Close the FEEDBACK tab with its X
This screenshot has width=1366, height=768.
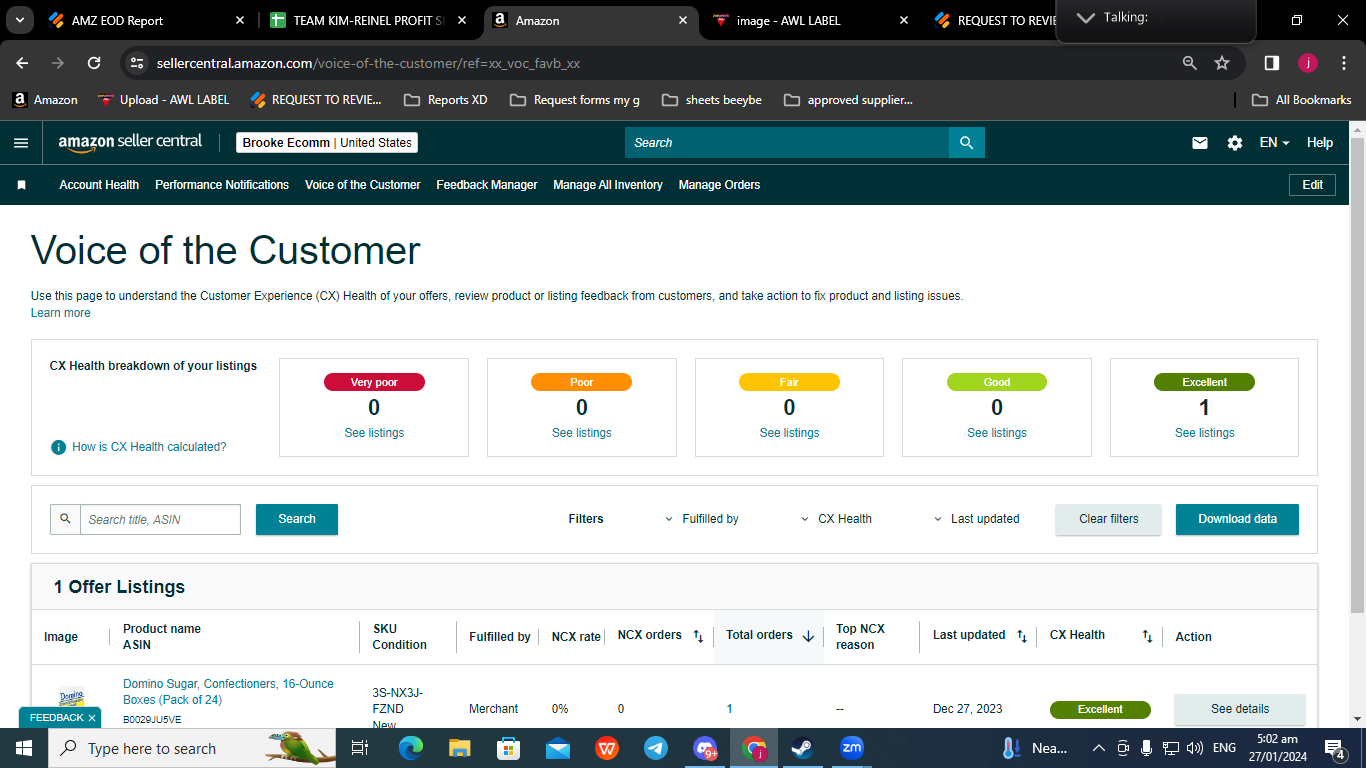[92, 718]
